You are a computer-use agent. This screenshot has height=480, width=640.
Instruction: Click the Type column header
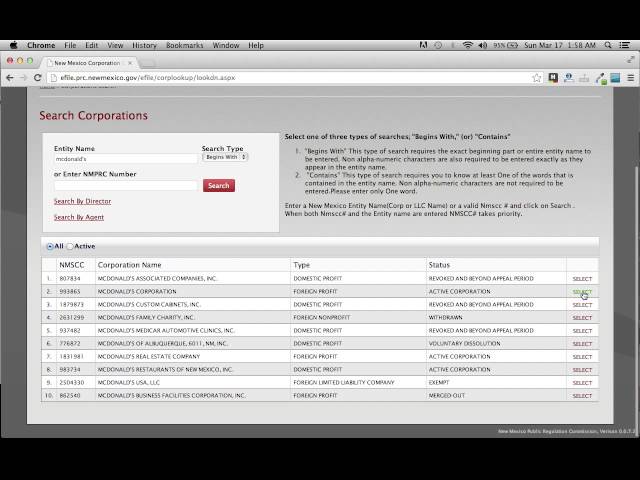click(302, 265)
